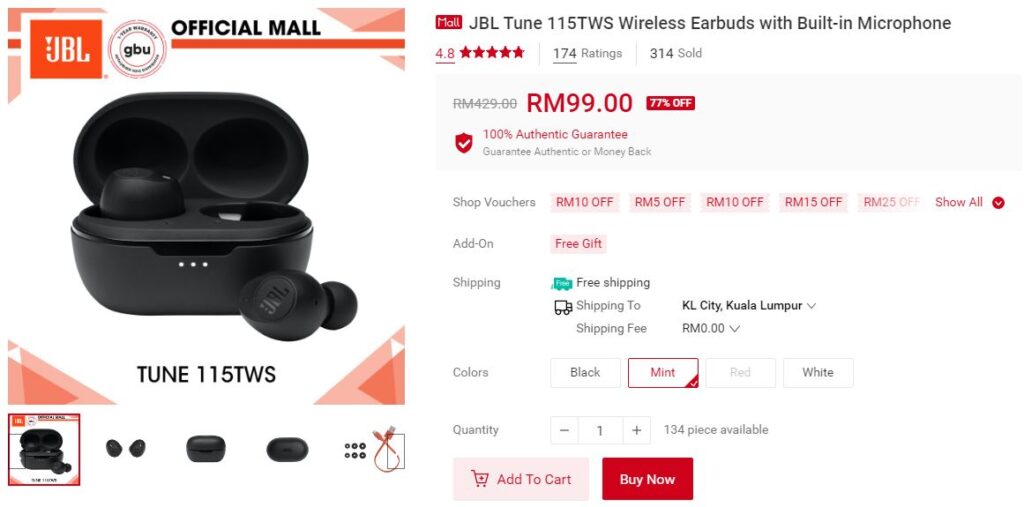Screen dimensions: 1024x507
Task: Click the gbu 1-year warranty badge
Action: (137, 49)
